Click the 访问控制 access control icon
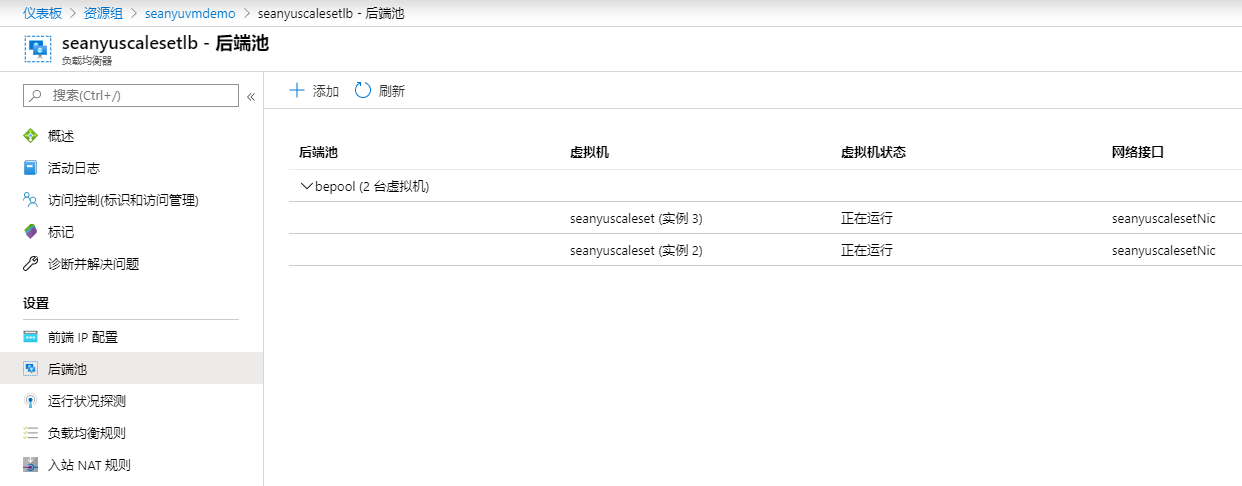The image size is (1242, 486). pyautogui.click(x=30, y=200)
